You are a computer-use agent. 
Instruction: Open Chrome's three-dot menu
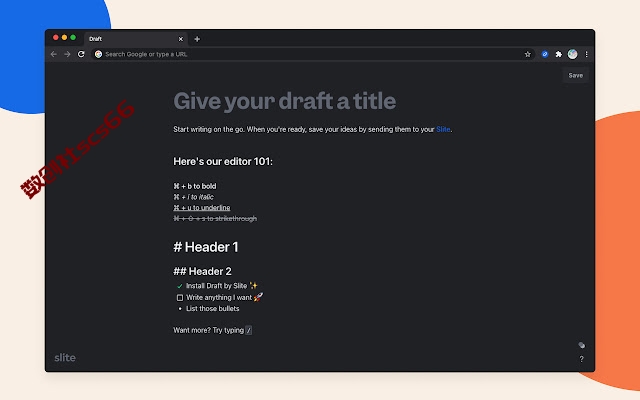click(x=587, y=54)
